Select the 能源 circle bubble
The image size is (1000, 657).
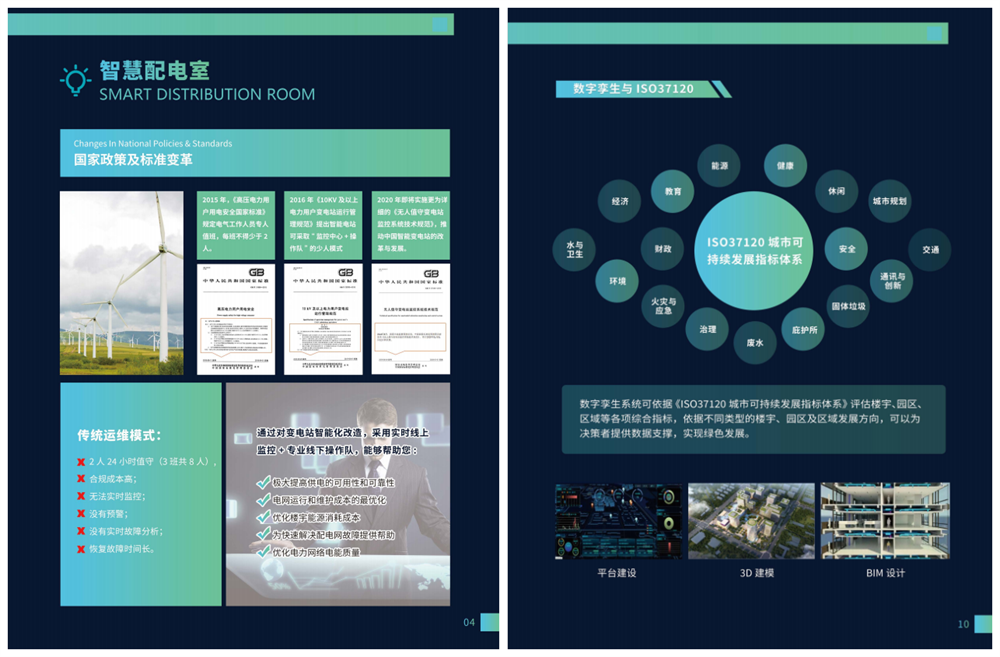click(719, 165)
